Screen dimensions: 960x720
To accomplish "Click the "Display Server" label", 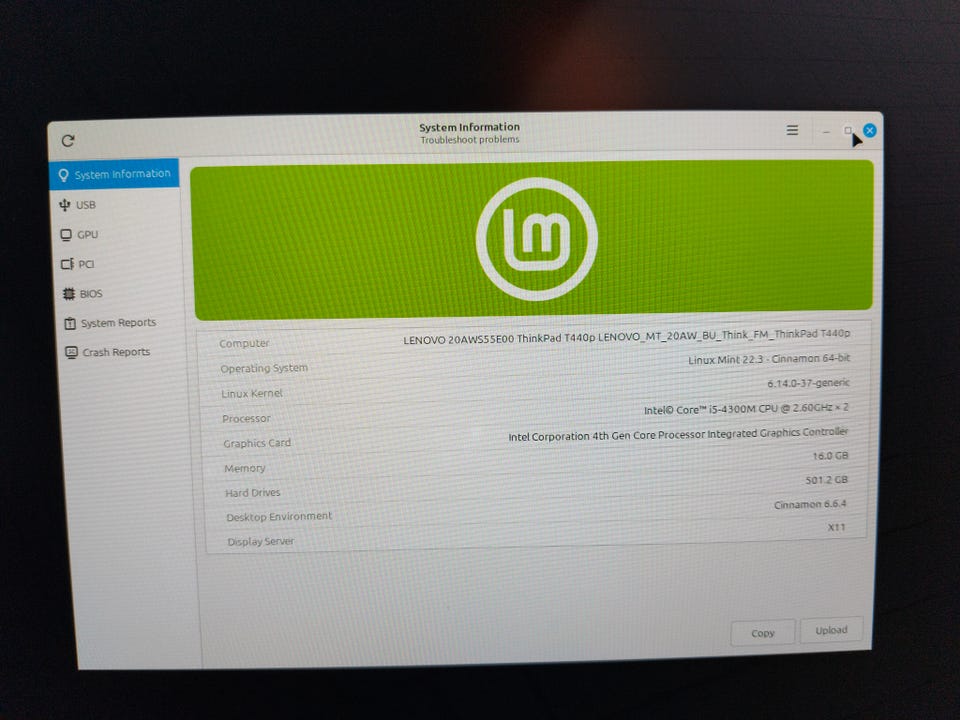I will 261,541.
